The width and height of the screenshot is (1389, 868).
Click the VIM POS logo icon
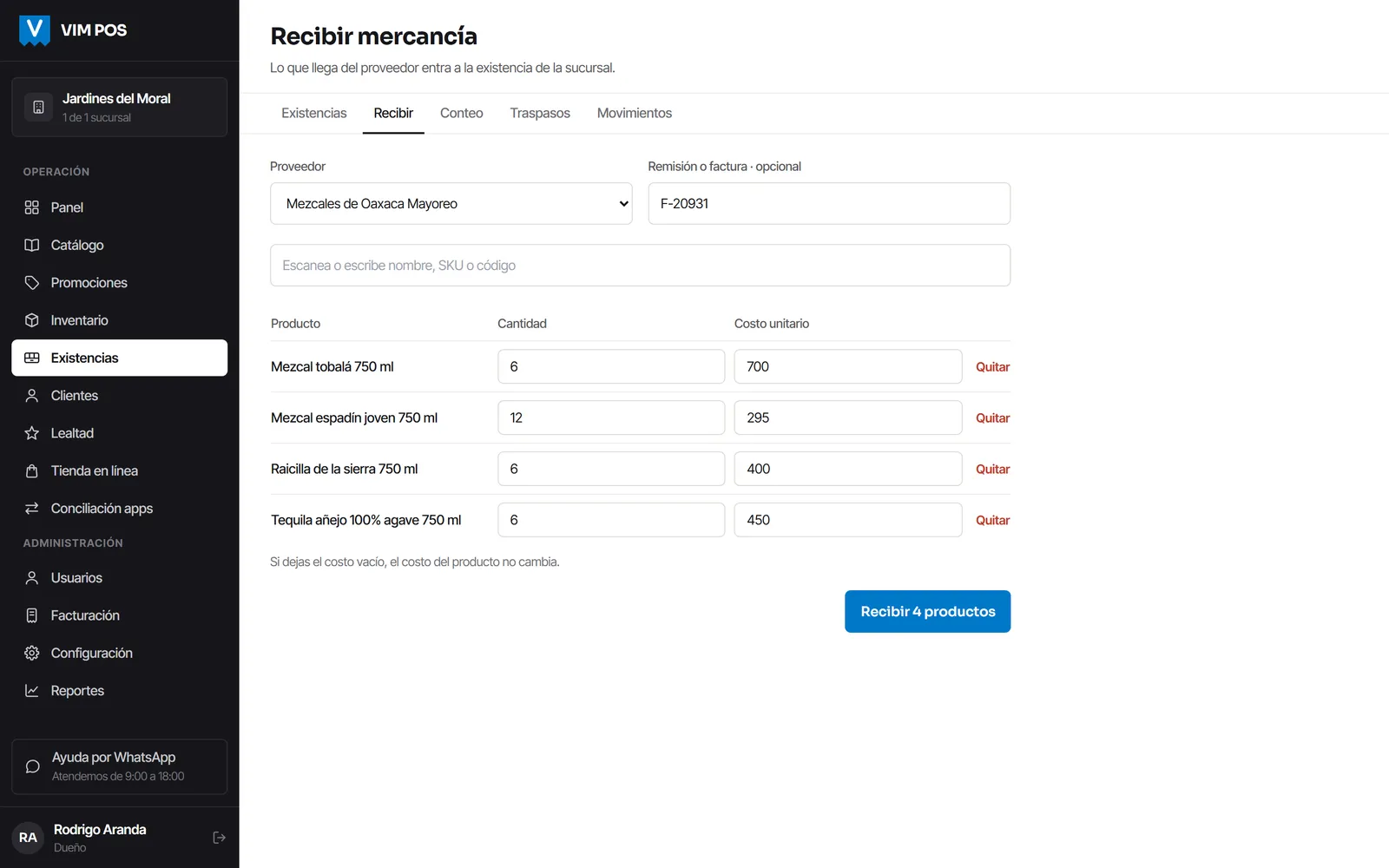[35, 30]
